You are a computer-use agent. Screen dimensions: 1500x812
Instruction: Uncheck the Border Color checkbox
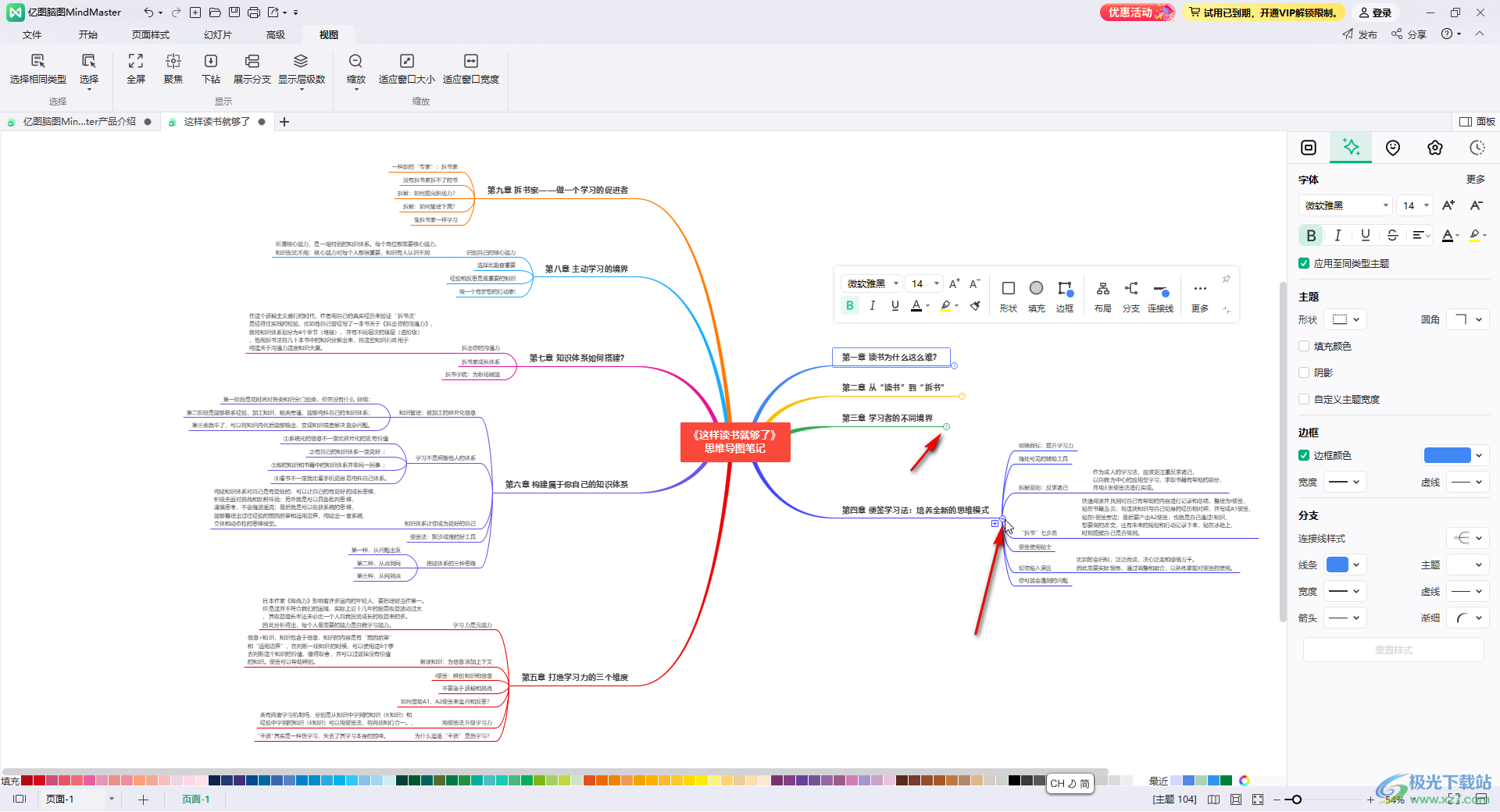pos(1304,455)
